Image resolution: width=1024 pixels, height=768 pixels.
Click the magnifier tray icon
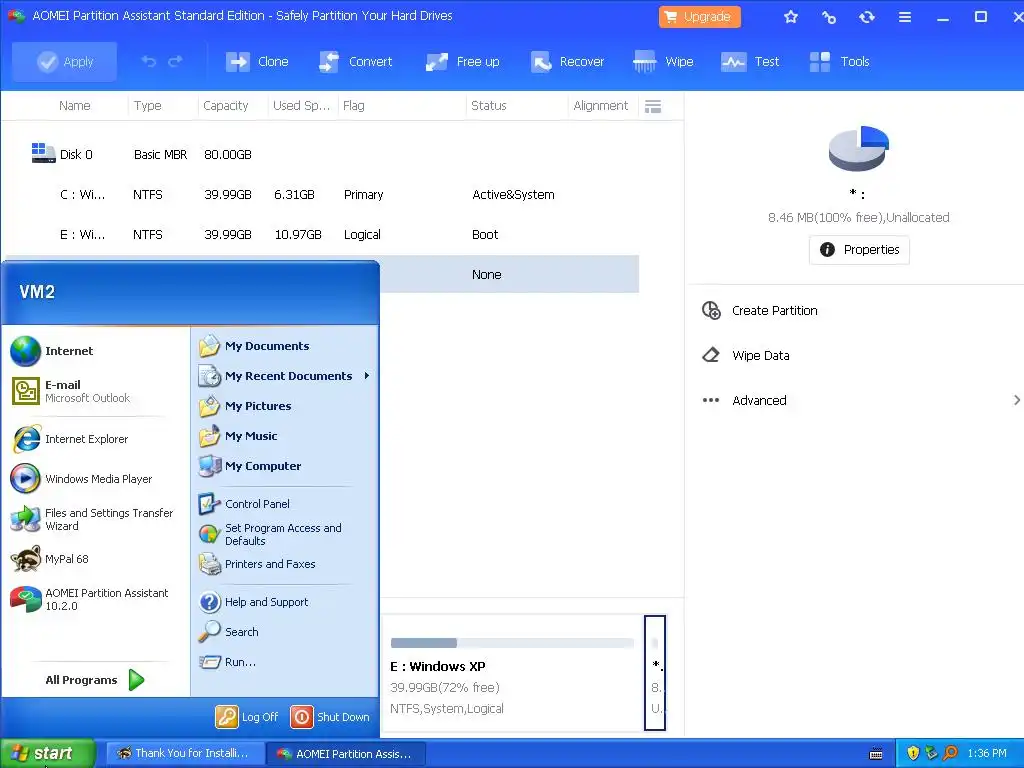tap(950, 754)
